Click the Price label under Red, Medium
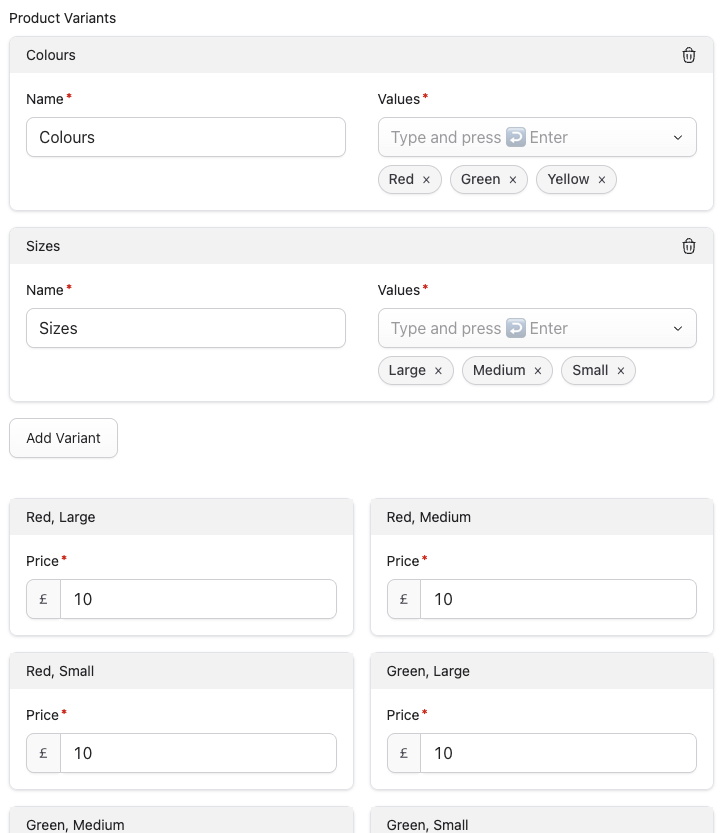Image resolution: width=725 pixels, height=833 pixels. (x=403, y=561)
